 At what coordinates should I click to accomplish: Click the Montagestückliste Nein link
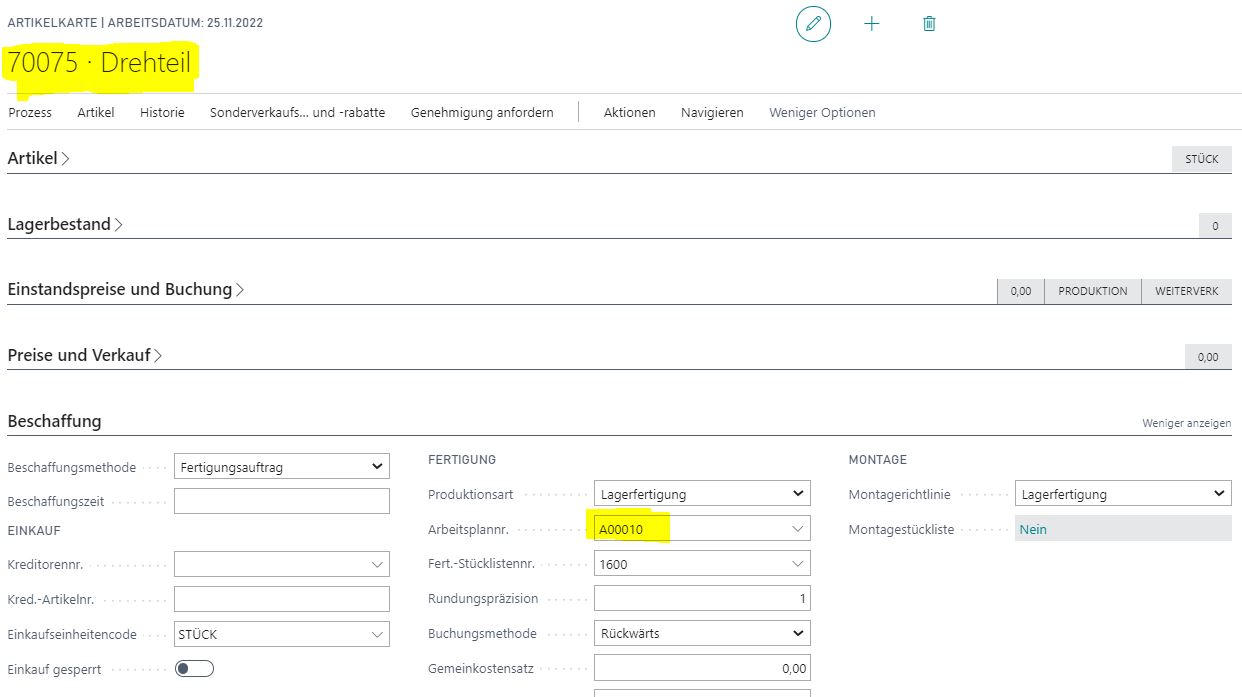1033,529
